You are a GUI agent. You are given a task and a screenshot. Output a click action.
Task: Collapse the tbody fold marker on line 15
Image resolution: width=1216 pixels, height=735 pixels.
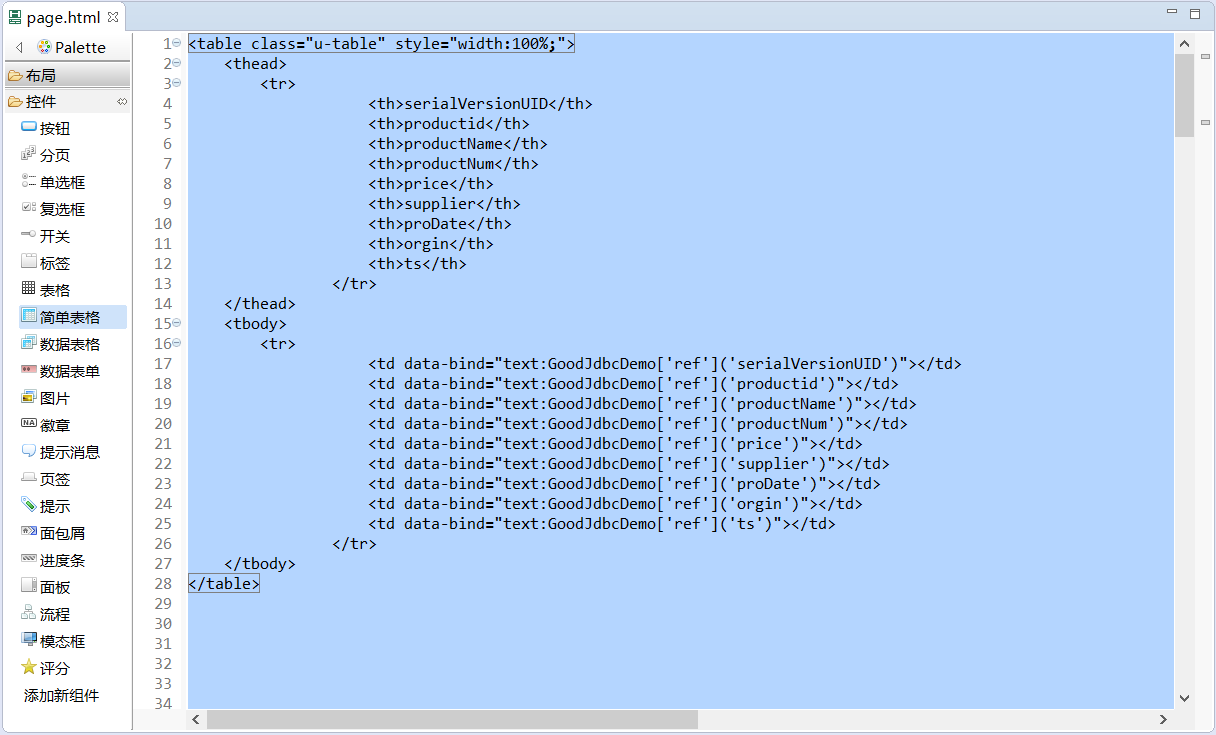point(177,323)
